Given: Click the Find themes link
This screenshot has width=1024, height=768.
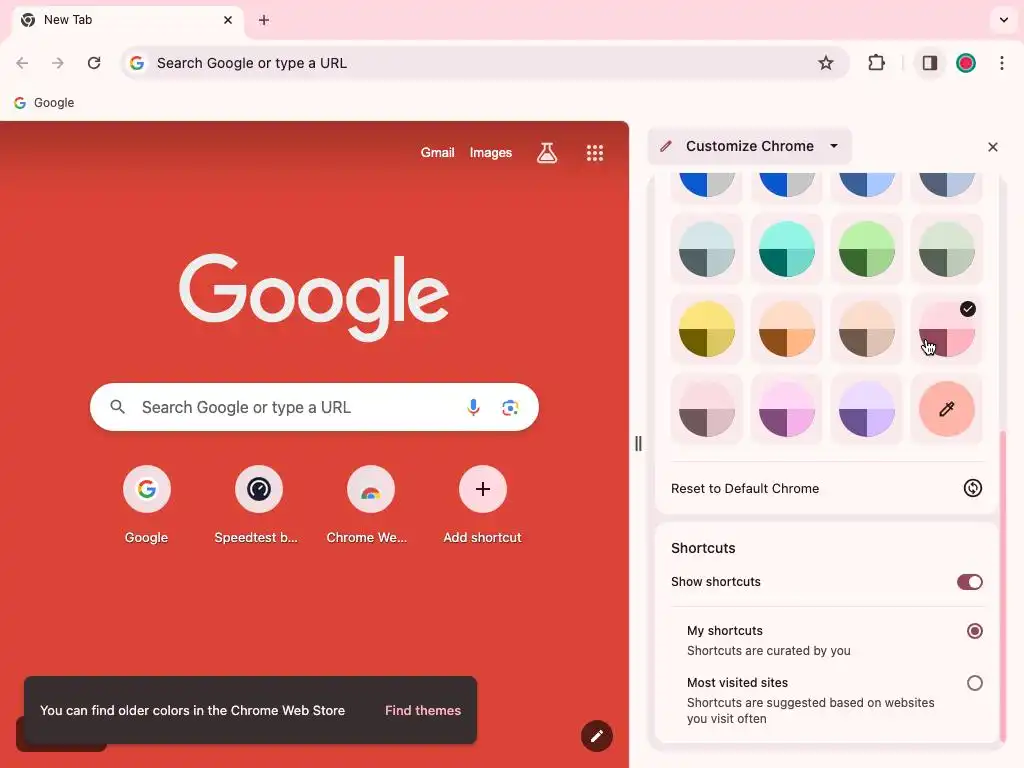Looking at the screenshot, I should (x=423, y=711).
